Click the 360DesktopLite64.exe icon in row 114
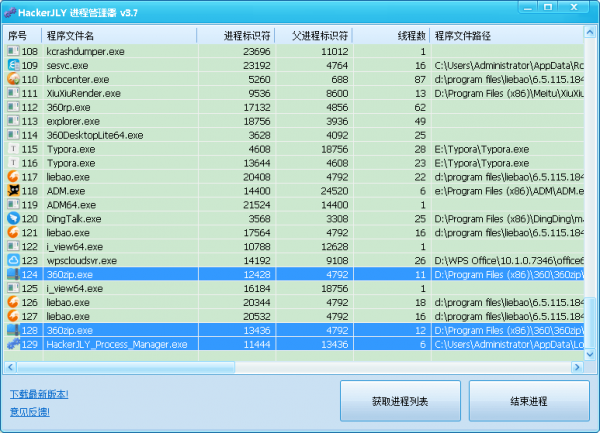Viewport: 600px width, 433px height. [x=13, y=135]
